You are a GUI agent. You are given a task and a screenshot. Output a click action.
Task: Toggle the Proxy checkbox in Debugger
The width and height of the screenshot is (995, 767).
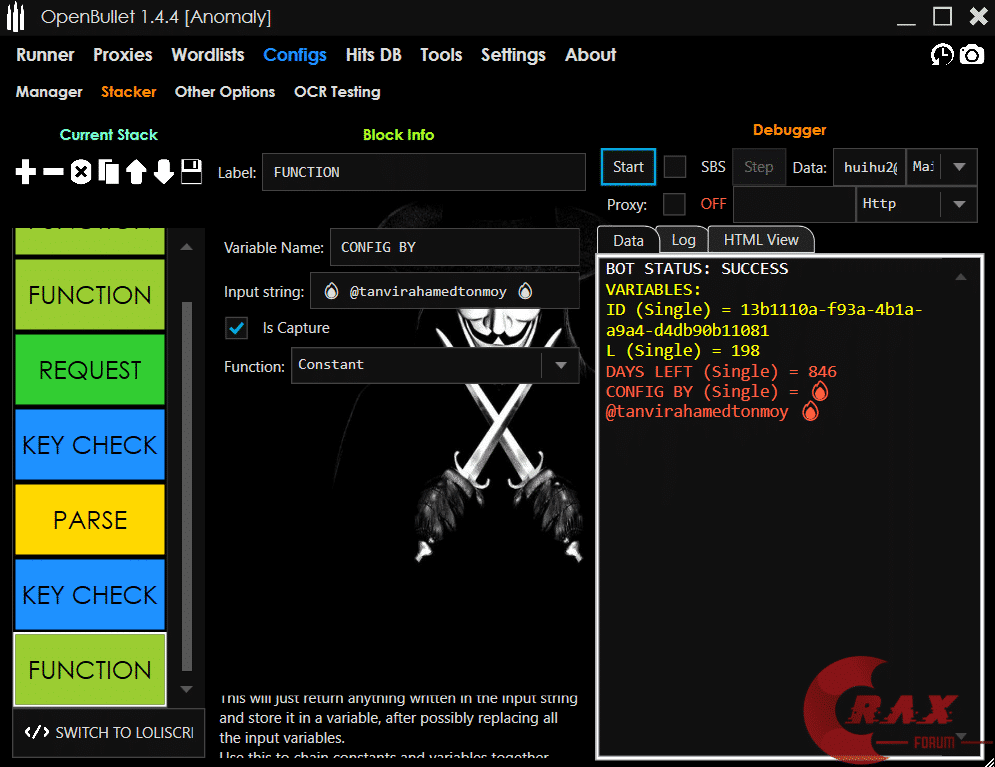tap(674, 204)
